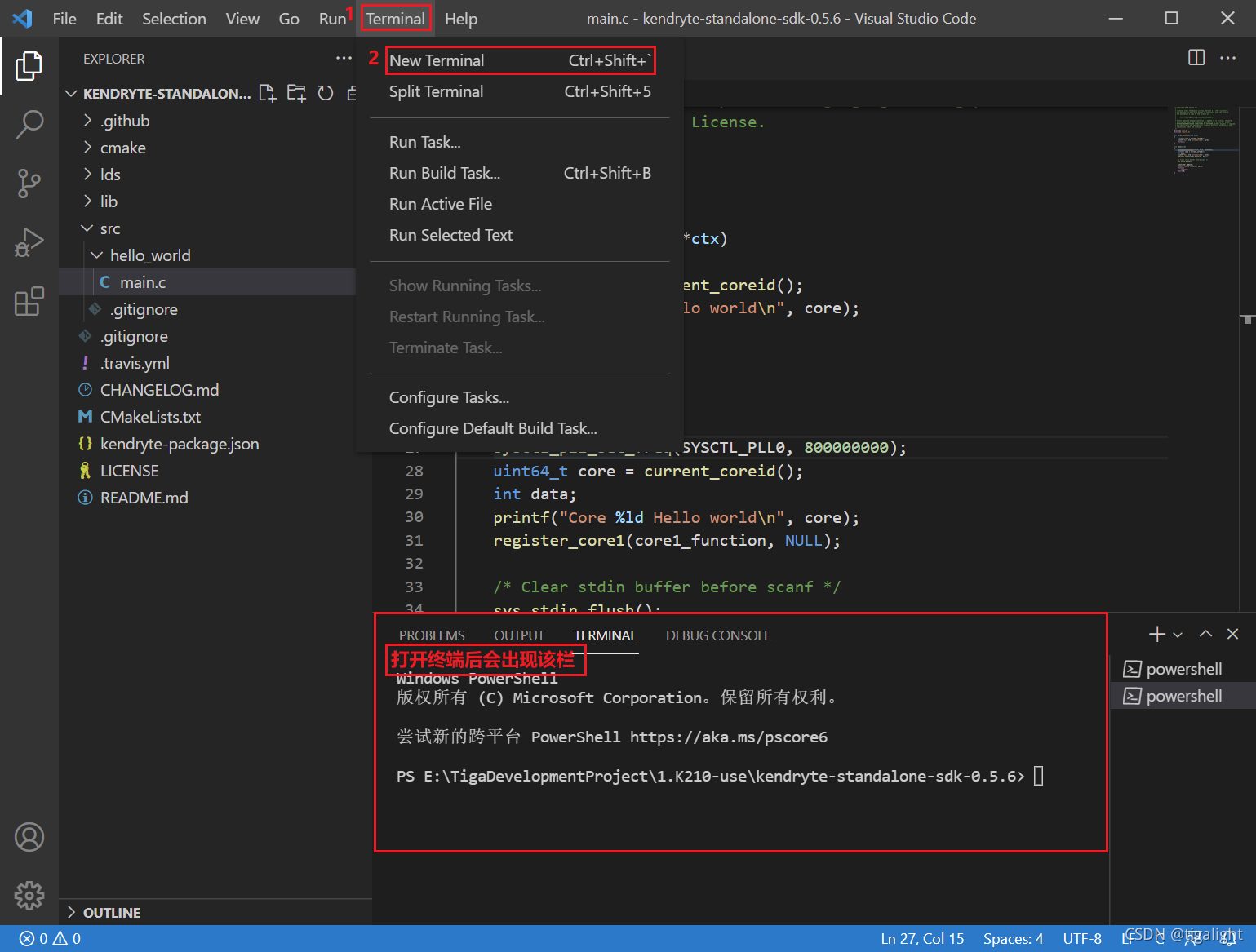
Task: Open the Search view in activity bar
Action: click(x=29, y=125)
